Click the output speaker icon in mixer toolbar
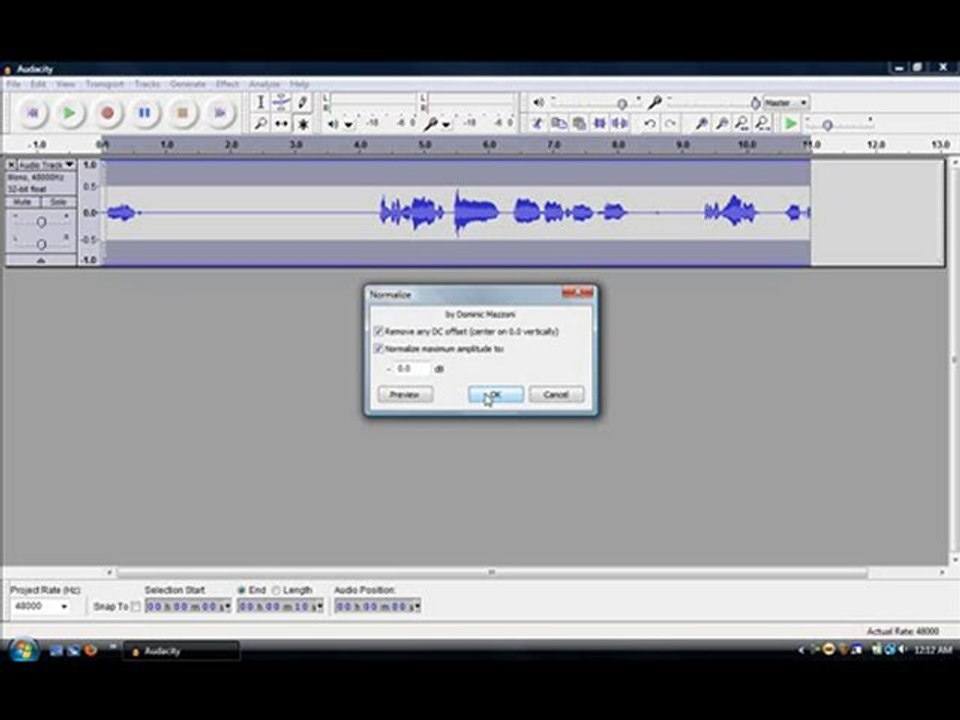The height and width of the screenshot is (720, 960). (x=538, y=102)
